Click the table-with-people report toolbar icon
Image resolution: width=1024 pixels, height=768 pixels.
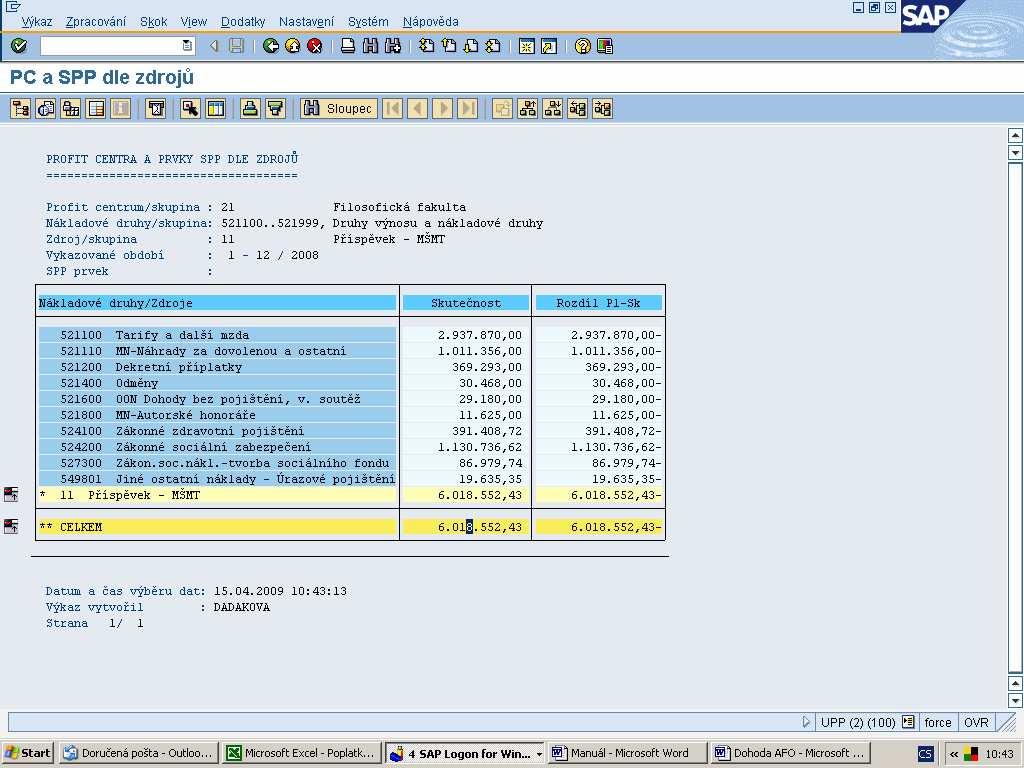(x=71, y=108)
